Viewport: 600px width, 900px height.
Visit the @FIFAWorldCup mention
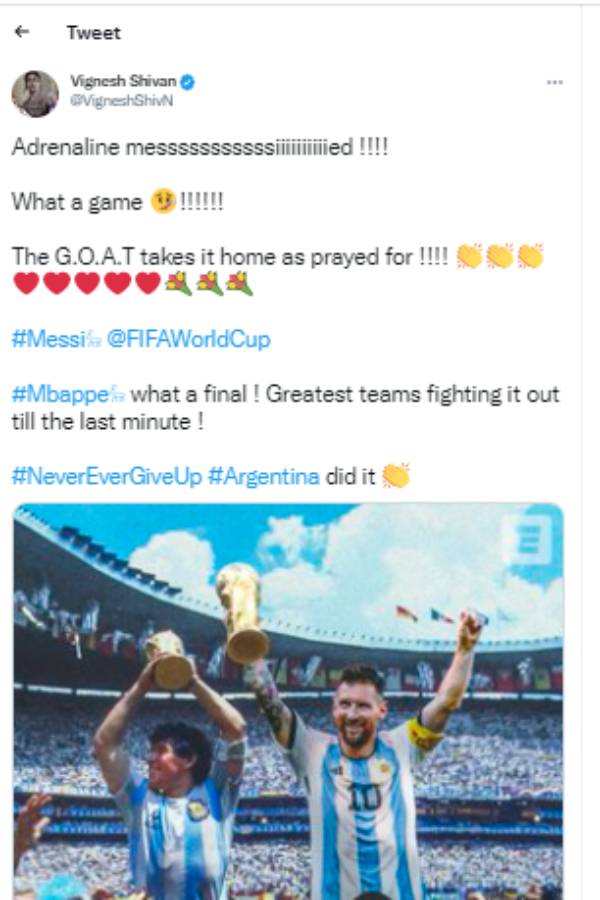tap(188, 339)
